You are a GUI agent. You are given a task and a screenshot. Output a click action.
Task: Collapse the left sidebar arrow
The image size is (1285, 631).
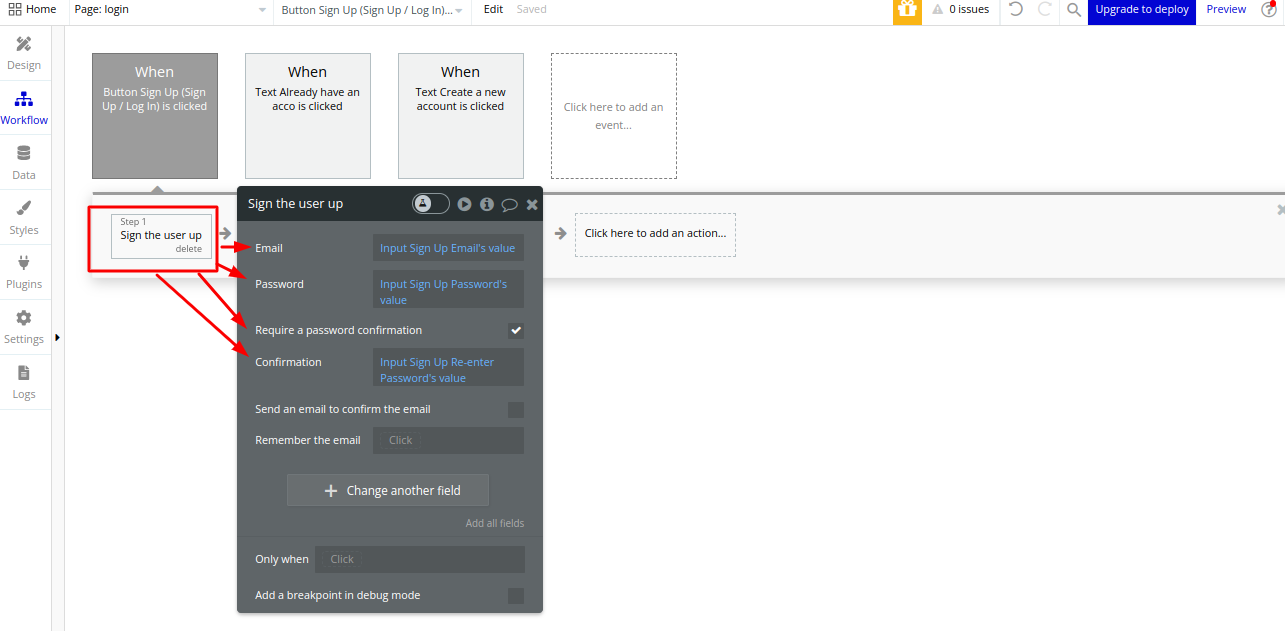point(58,338)
